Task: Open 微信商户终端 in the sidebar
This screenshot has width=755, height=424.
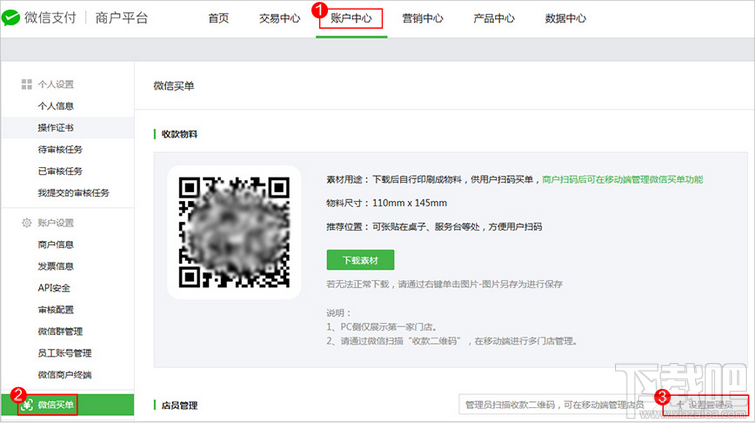Action: point(65,374)
